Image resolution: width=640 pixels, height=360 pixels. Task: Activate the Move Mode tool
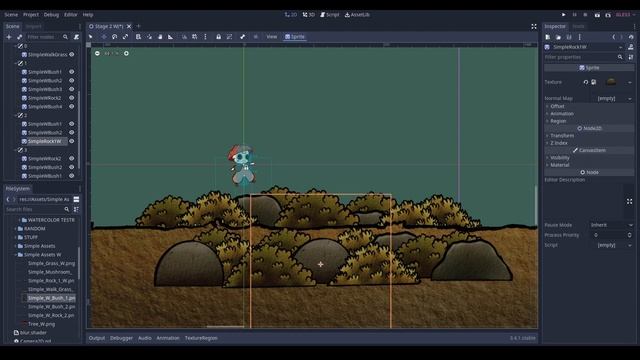104,37
